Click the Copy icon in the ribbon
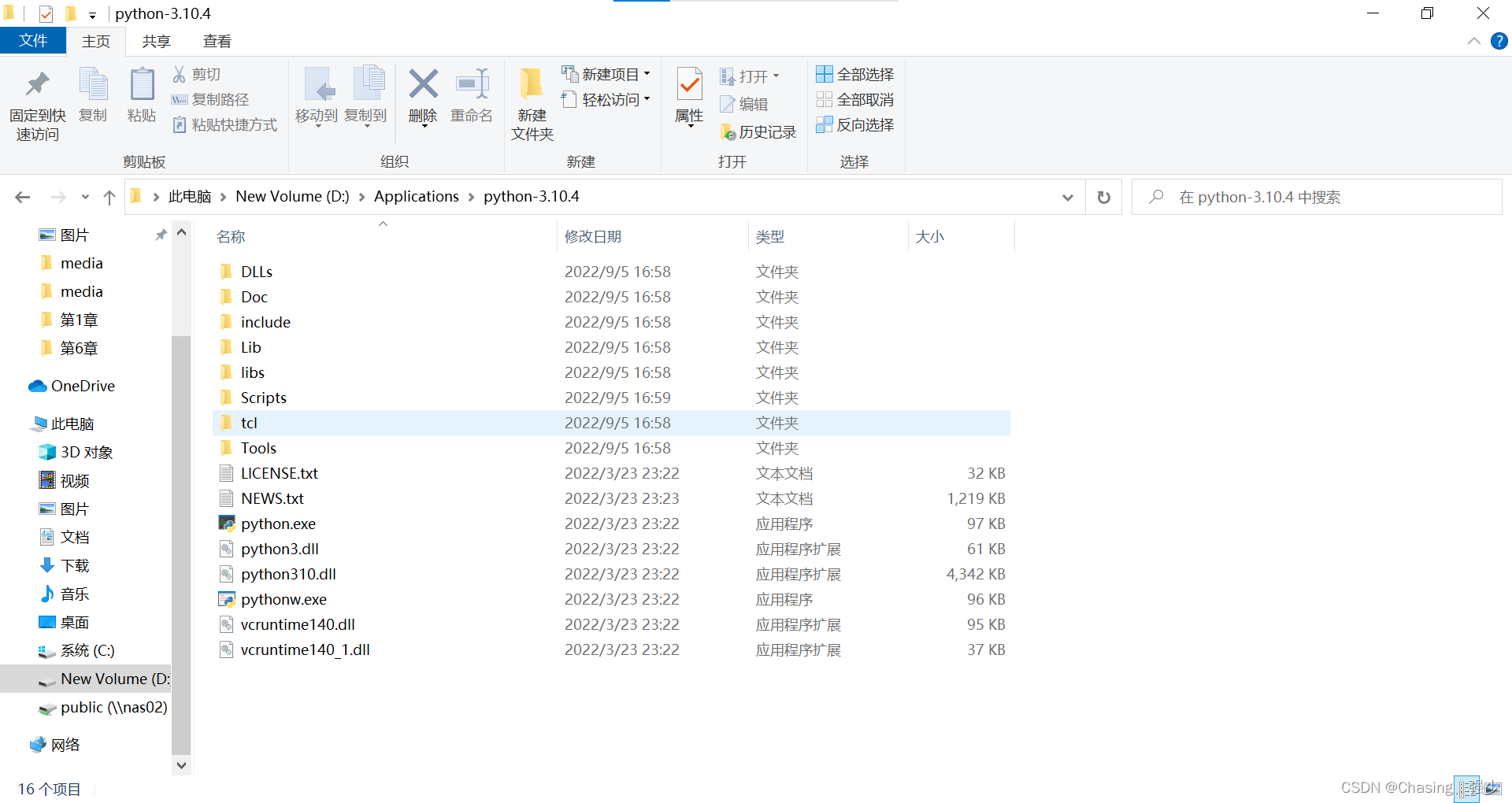Image resolution: width=1512 pixels, height=803 pixels. click(x=93, y=85)
